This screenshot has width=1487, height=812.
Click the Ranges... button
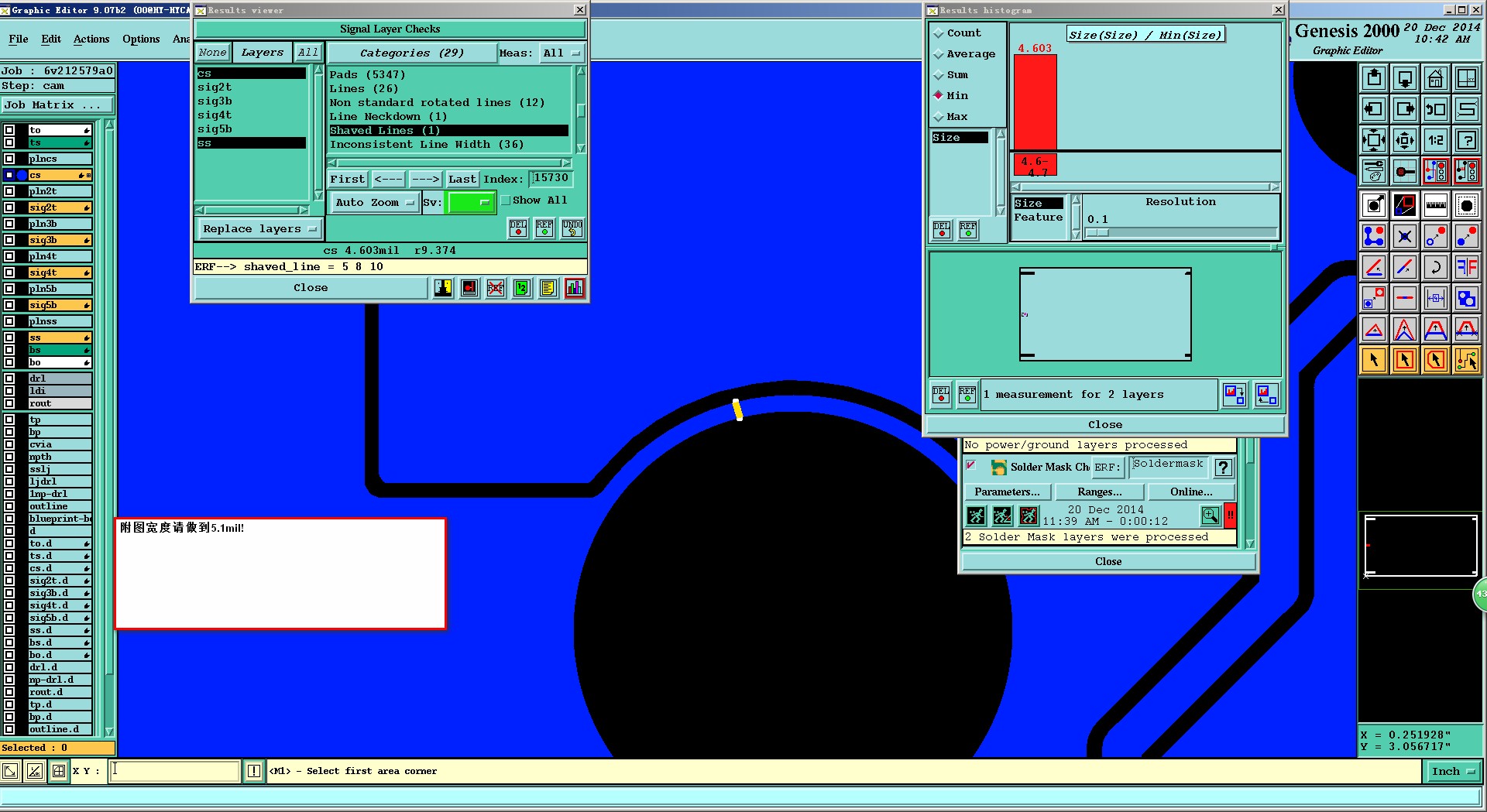[1099, 492]
